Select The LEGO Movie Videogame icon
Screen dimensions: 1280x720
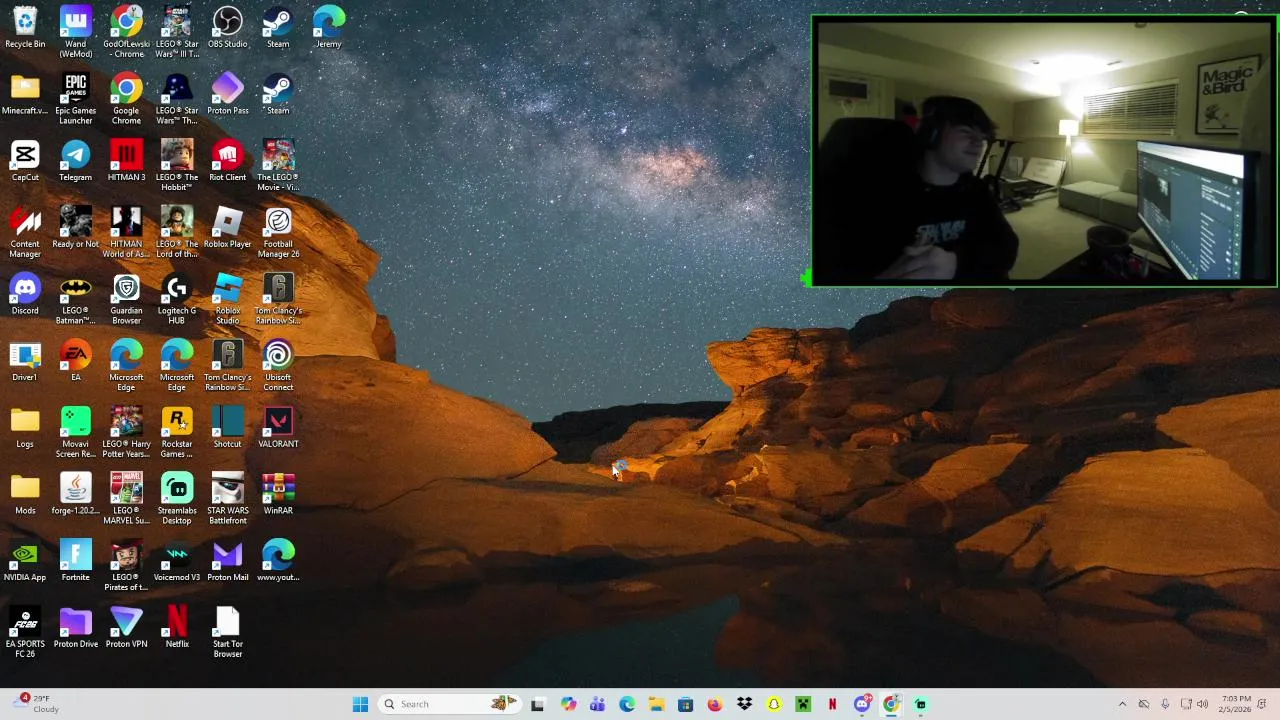point(278,166)
